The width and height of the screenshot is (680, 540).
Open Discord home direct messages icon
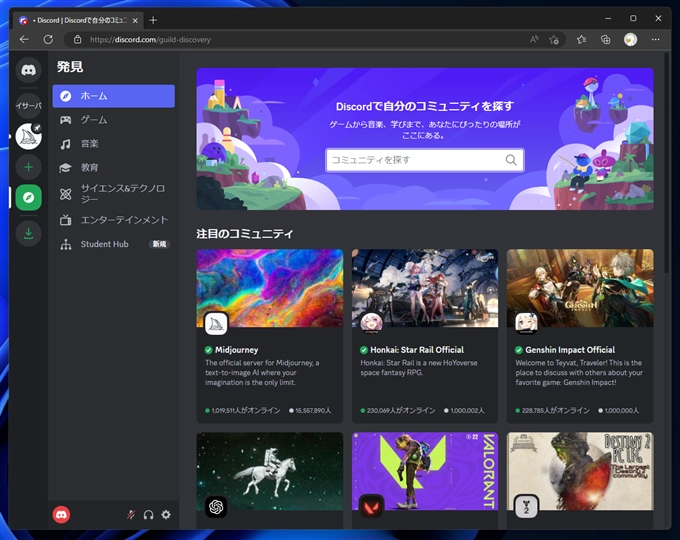[29, 70]
